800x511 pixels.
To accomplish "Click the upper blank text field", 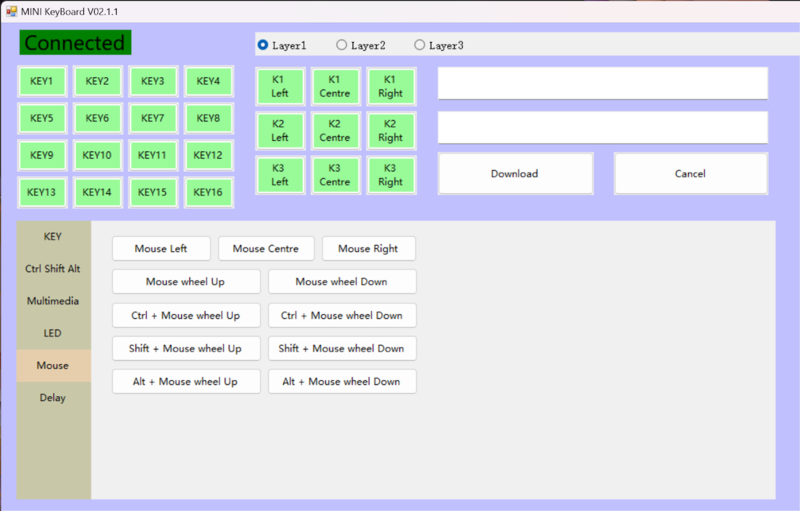I will [x=602, y=84].
